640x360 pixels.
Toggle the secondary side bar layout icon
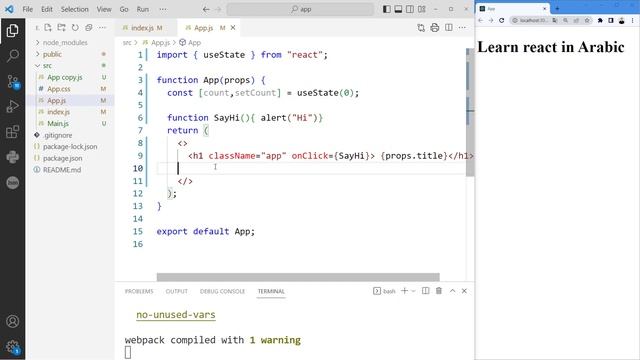[410, 9]
